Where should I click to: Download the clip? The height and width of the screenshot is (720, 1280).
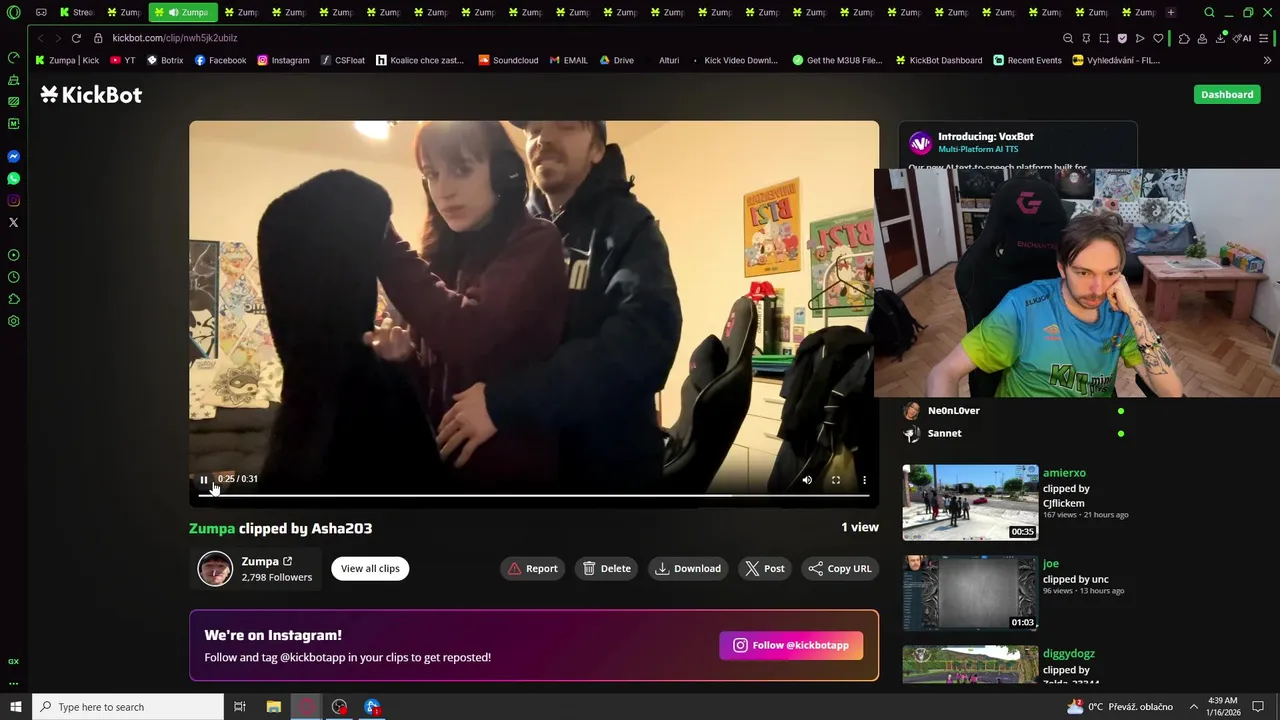(688, 568)
